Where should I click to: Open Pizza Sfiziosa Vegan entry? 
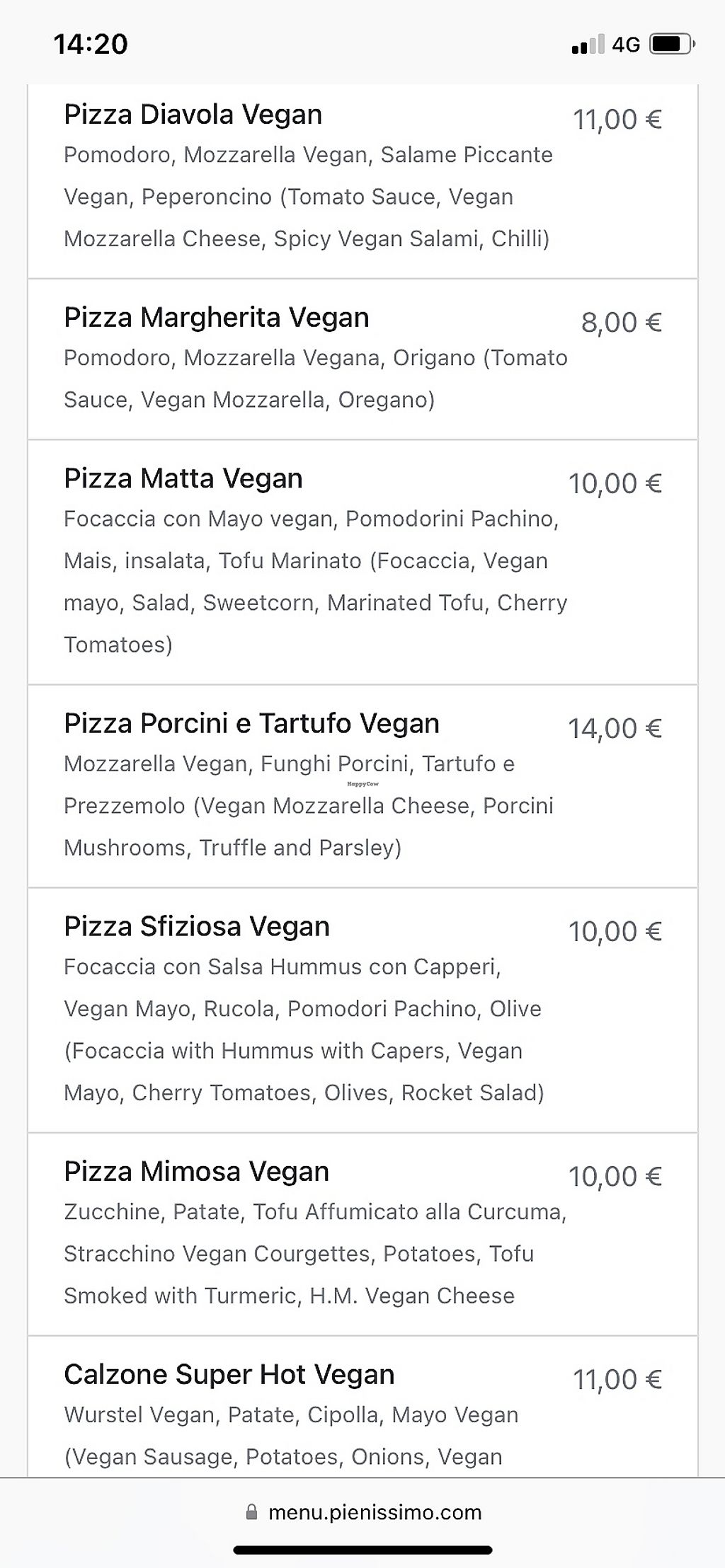coord(197,927)
